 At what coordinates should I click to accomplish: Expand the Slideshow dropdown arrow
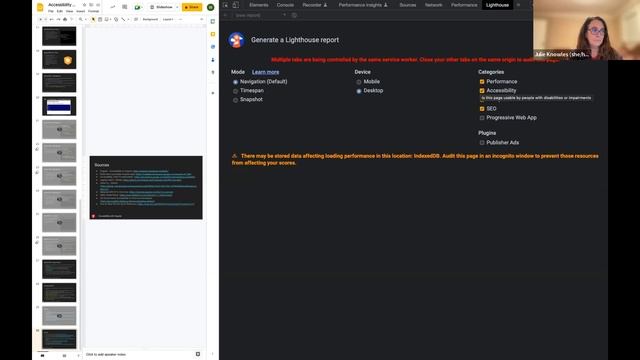pyautogui.click(x=177, y=7)
